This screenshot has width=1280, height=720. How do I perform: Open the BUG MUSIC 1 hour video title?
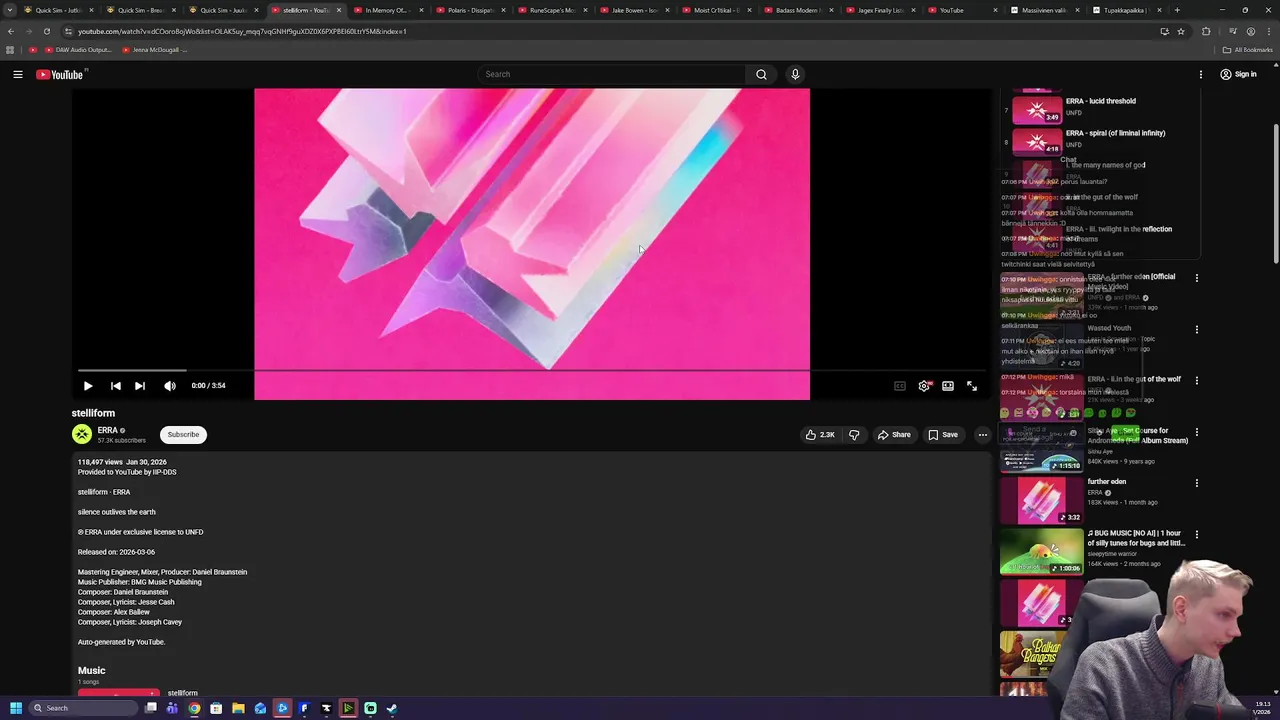tap(1137, 538)
